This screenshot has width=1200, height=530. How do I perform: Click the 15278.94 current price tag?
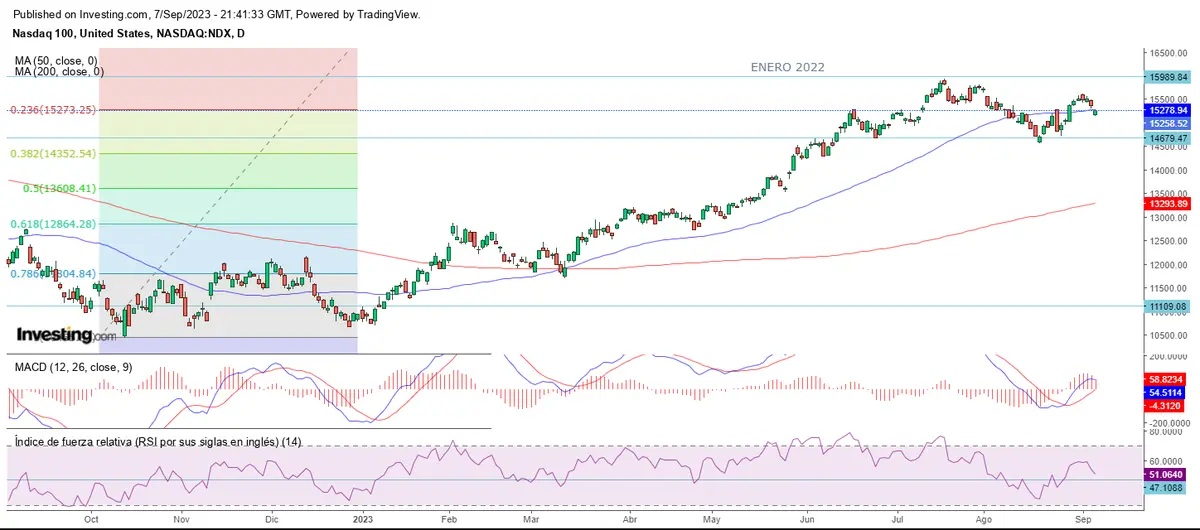click(x=1168, y=110)
